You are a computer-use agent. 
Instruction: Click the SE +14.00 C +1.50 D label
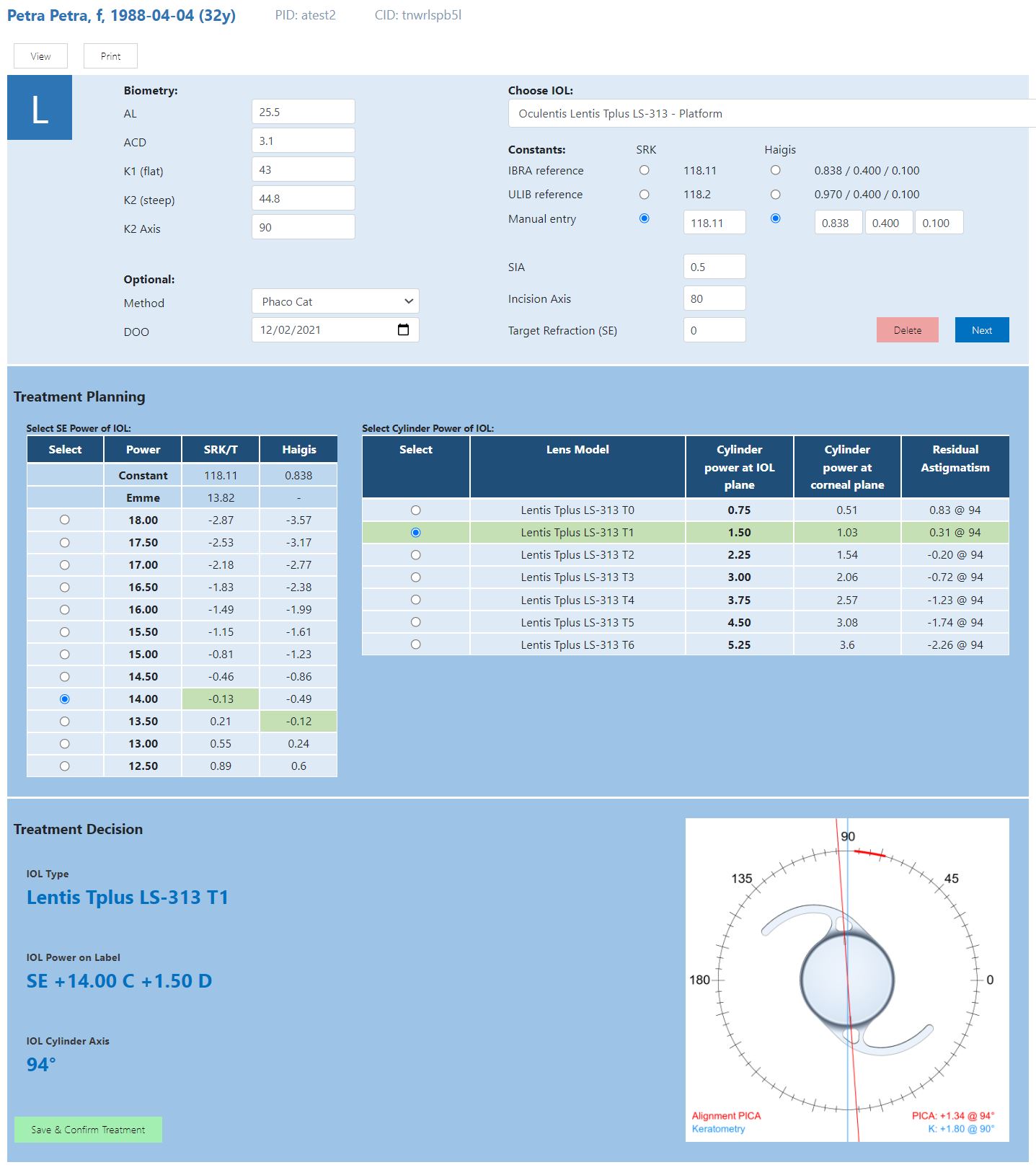pos(120,980)
